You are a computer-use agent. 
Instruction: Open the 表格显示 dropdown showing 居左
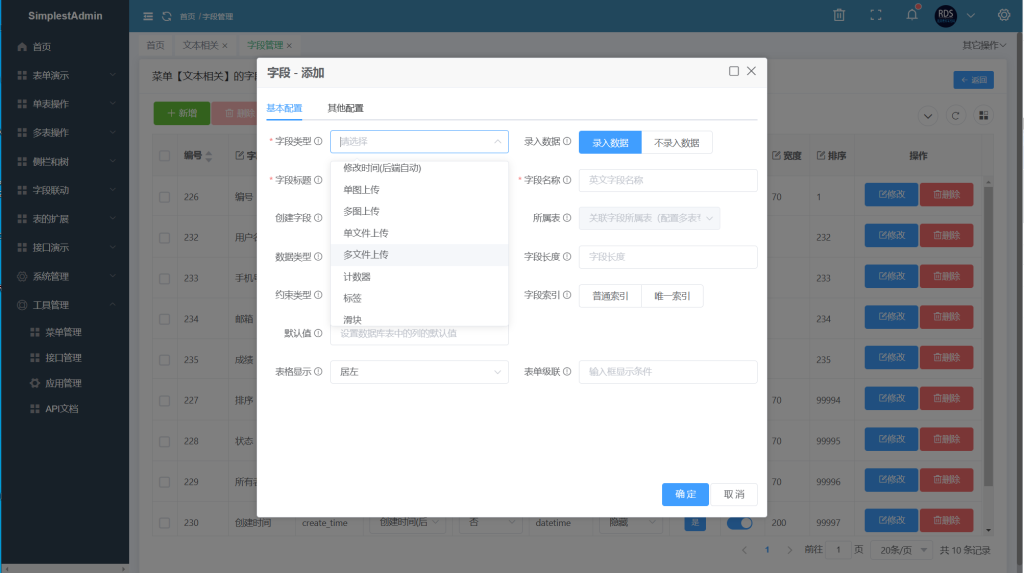pos(418,372)
